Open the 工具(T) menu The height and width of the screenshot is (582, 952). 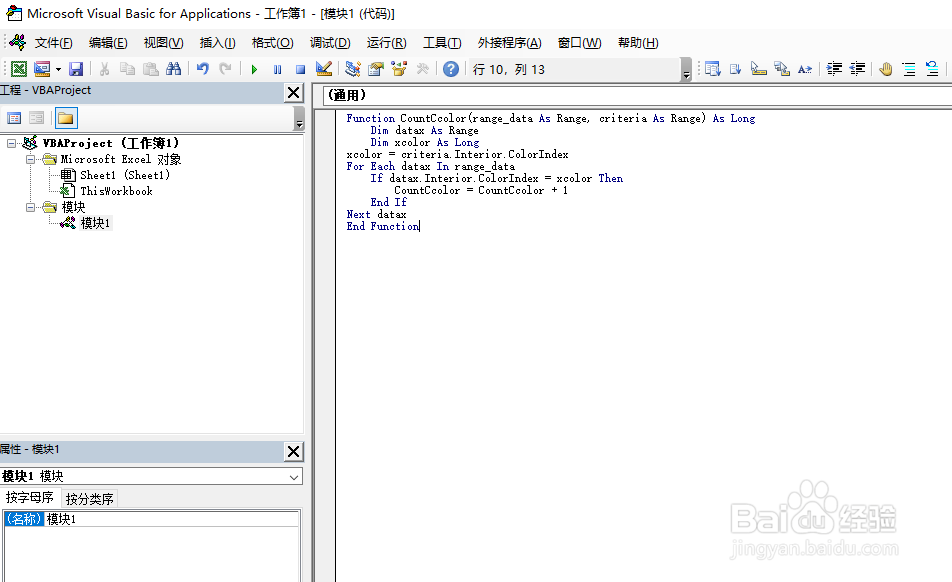(x=442, y=42)
